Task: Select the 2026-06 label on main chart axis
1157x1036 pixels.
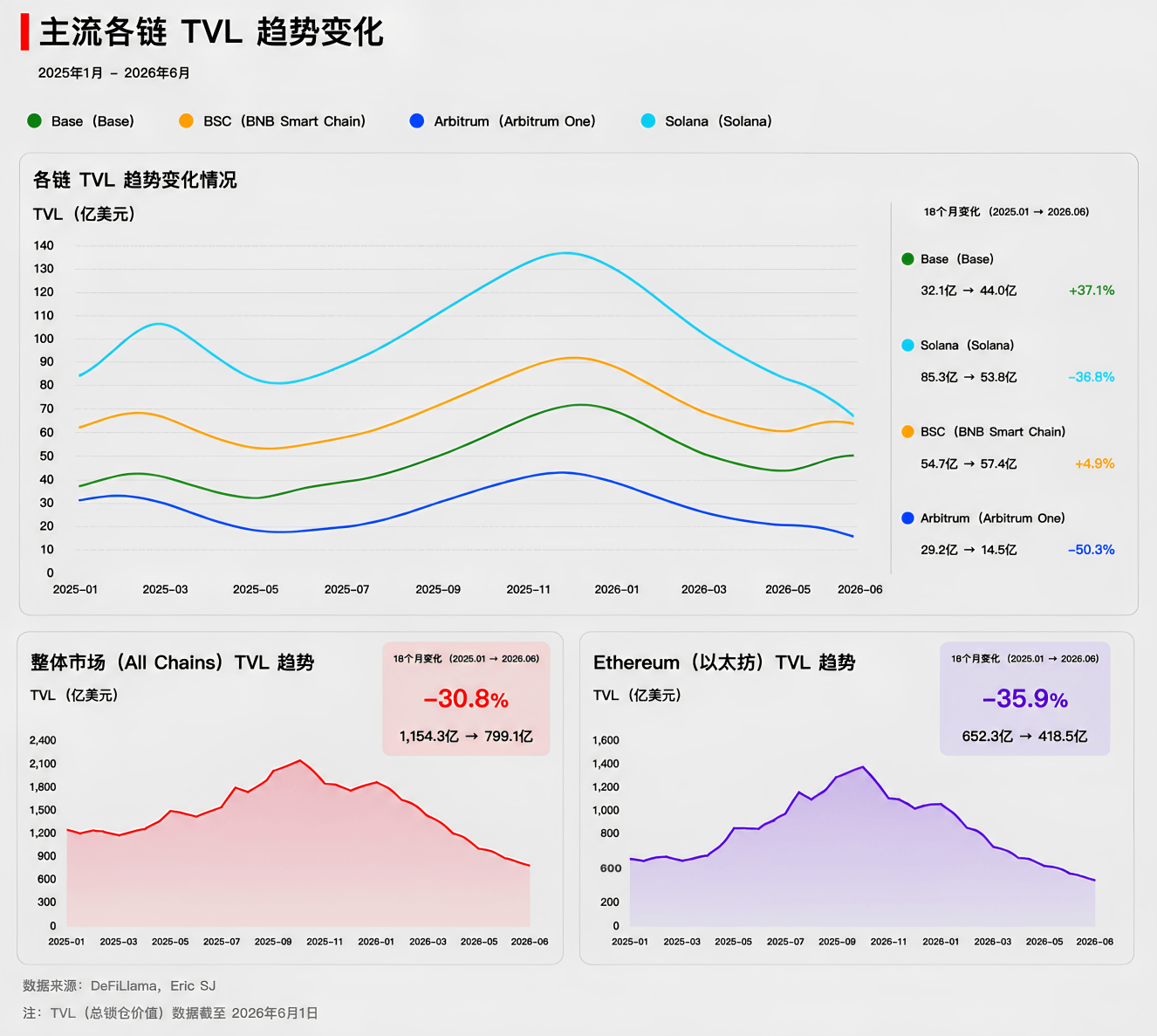Action: [x=860, y=590]
